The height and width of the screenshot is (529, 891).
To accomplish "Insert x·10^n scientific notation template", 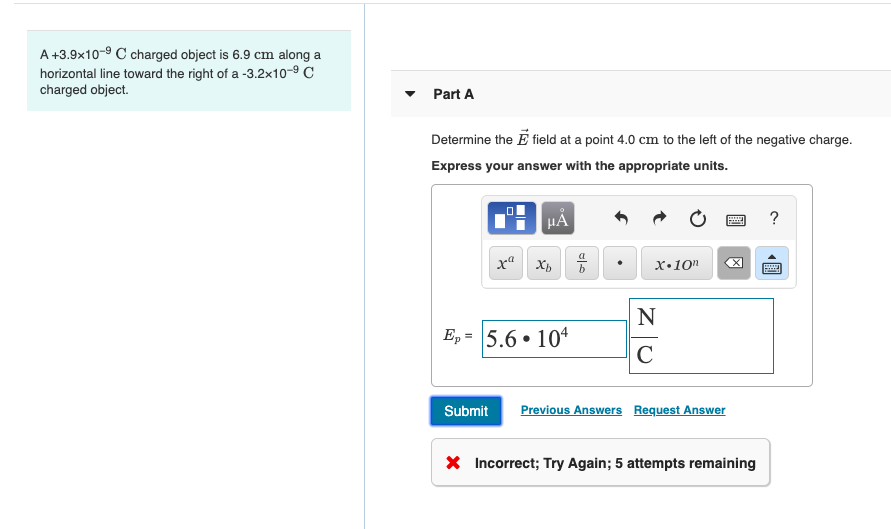I will (x=677, y=263).
